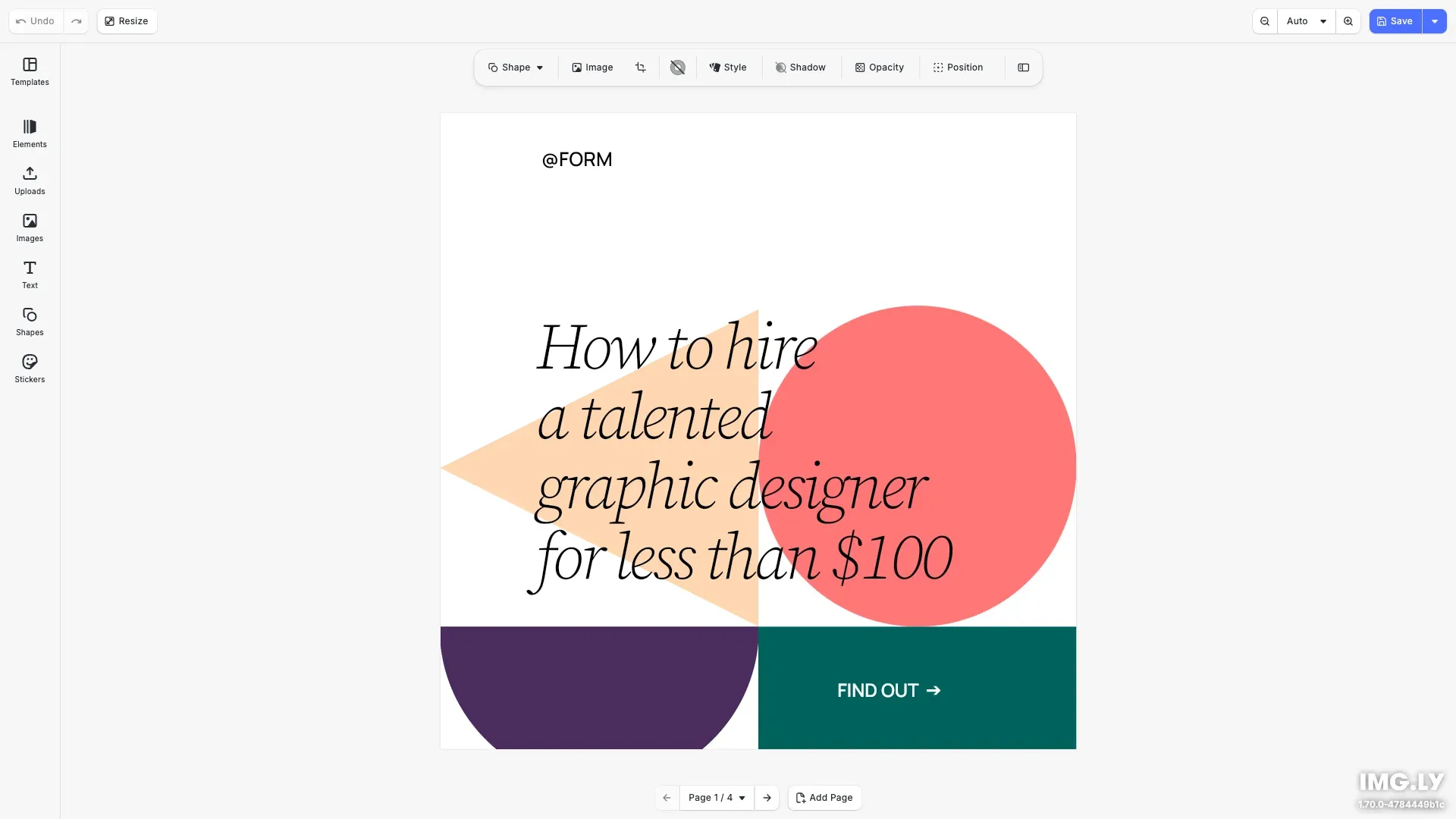1456x819 pixels.
Task: Toggle the inspector sidebar panel
Action: pos(1023,67)
